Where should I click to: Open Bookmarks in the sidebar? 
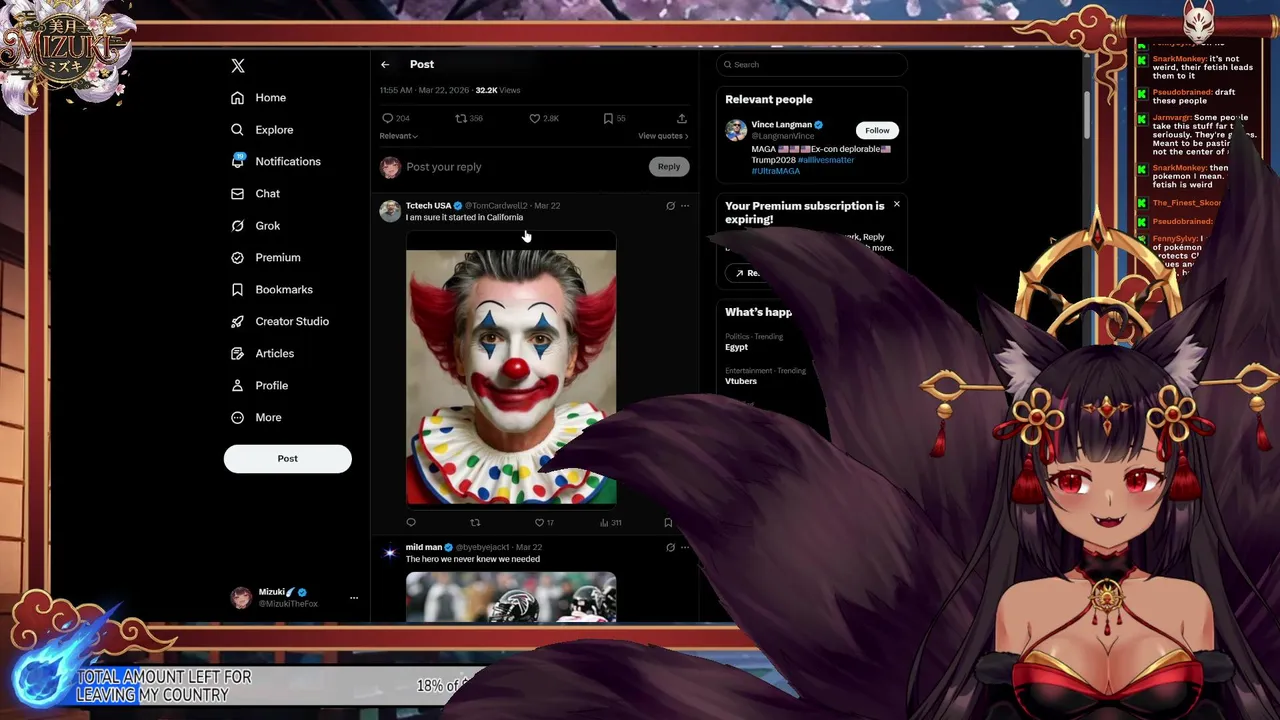(x=271, y=290)
